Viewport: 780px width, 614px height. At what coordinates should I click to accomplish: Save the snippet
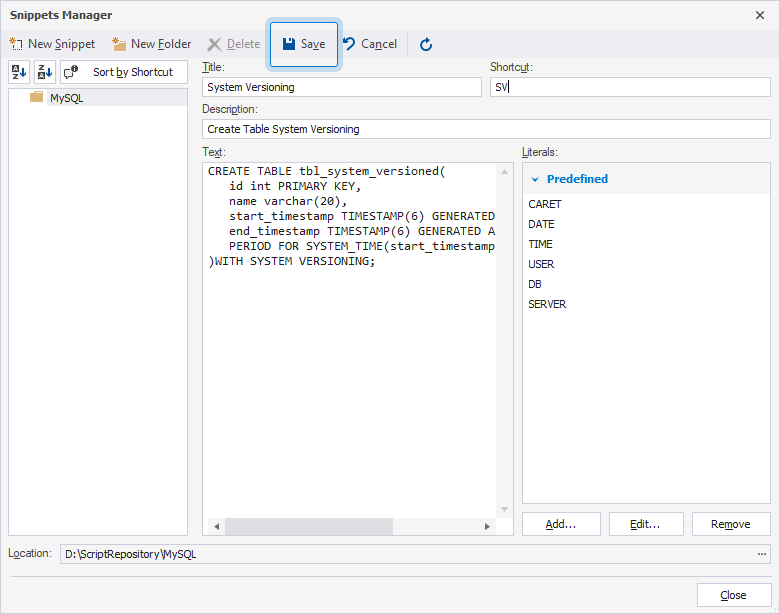(304, 44)
